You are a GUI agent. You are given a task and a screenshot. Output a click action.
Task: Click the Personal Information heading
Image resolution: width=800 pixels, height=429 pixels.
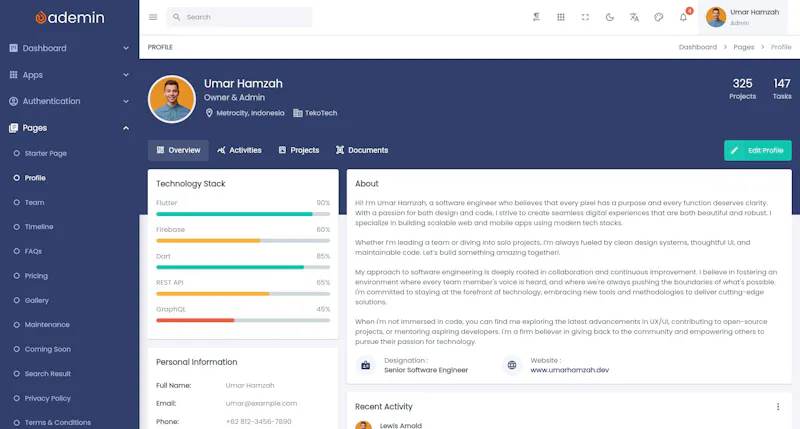click(x=196, y=362)
